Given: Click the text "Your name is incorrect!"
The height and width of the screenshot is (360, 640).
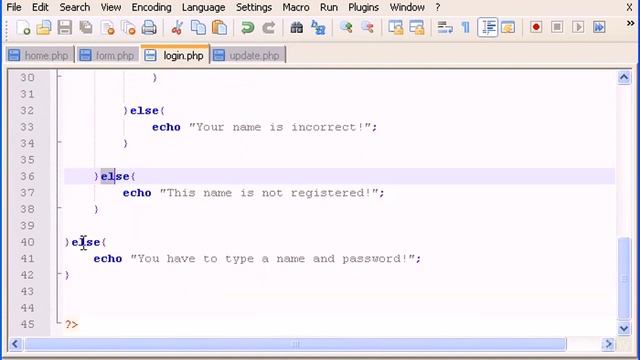Looking at the screenshot, I should click(280, 127).
